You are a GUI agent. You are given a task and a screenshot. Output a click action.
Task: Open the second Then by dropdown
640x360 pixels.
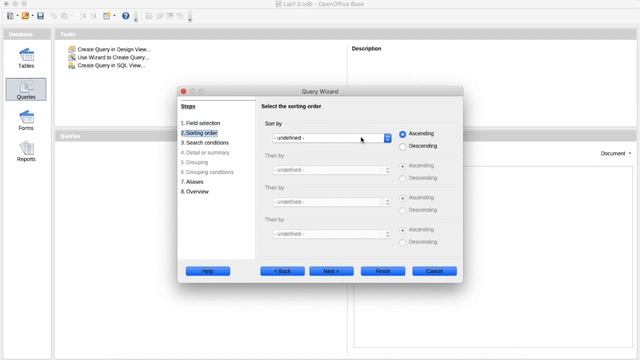(x=332, y=202)
